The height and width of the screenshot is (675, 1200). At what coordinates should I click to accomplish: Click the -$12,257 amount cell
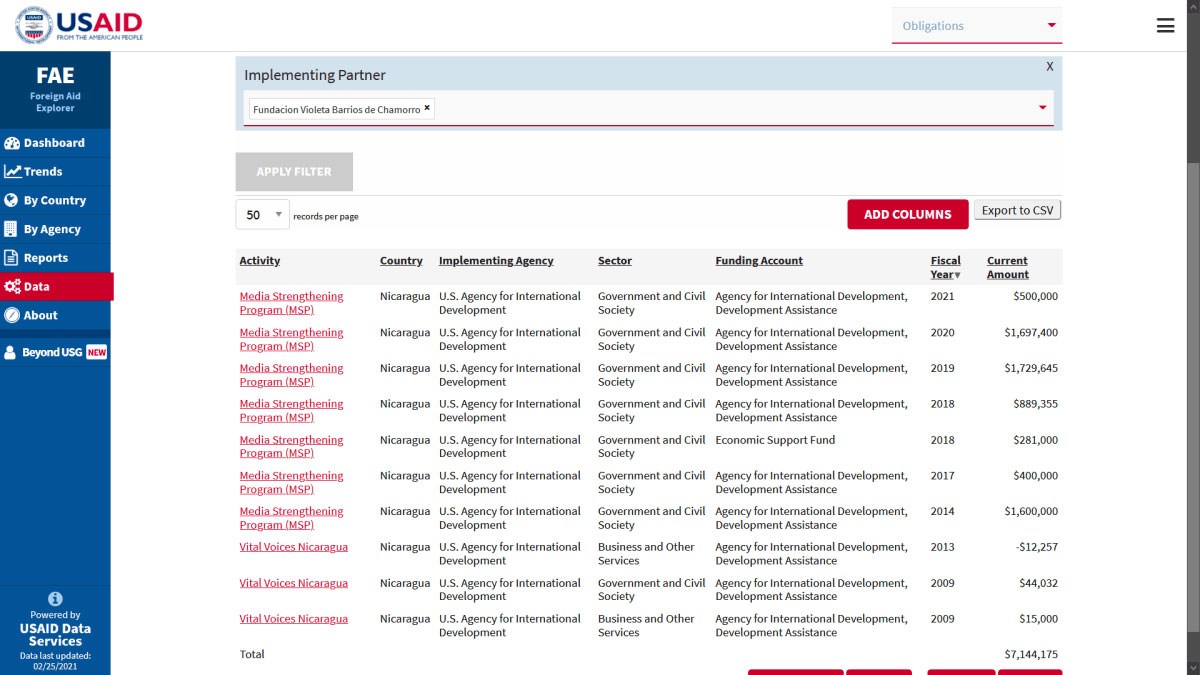pyautogui.click(x=1036, y=547)
